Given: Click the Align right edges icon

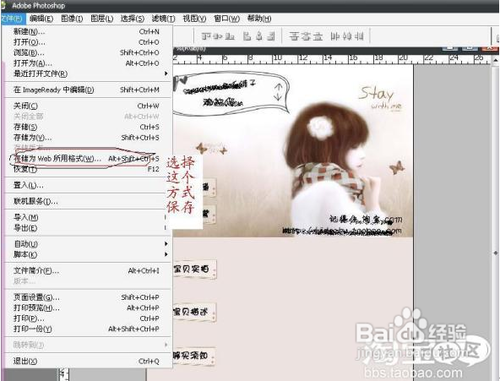Looking at the screenshot, I should (271, 36).
